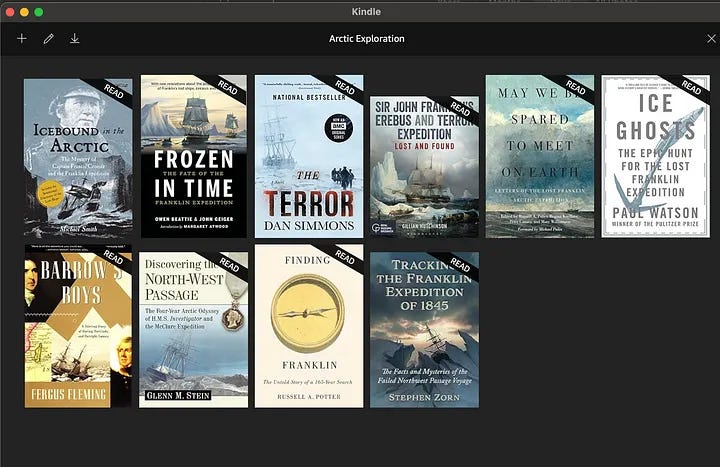Viewport: 720px width, 467px height.
Task: Click the green macOS zoom window button
Action: [39, 12]
